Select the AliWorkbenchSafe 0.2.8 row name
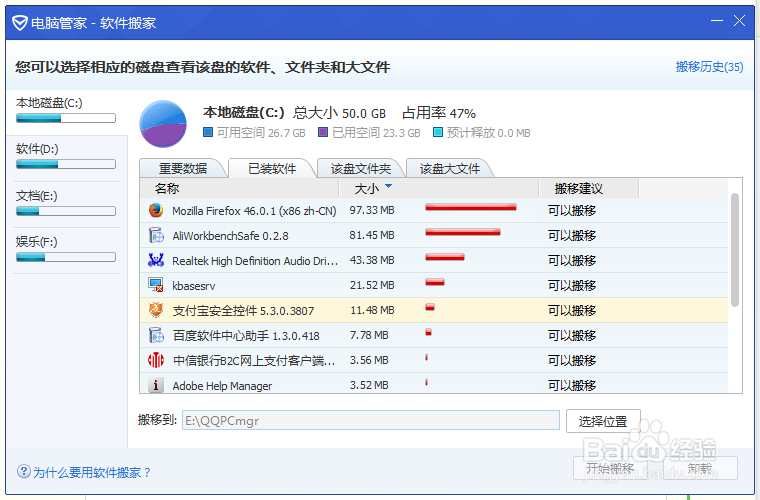The image size is (760, 500). click(230, 236)
